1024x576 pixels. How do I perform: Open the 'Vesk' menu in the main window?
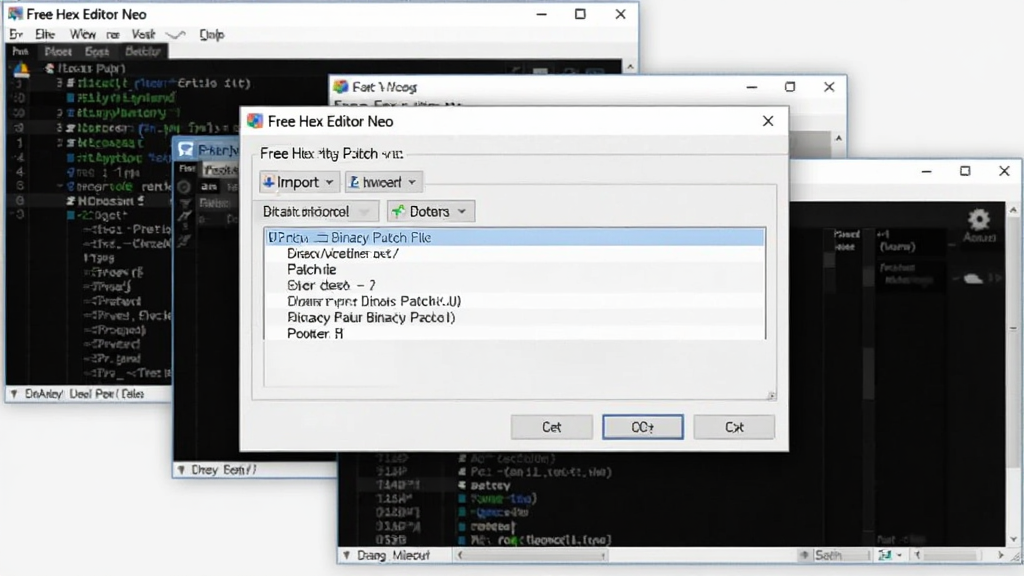pyautogui.click(x=143, y=34)
